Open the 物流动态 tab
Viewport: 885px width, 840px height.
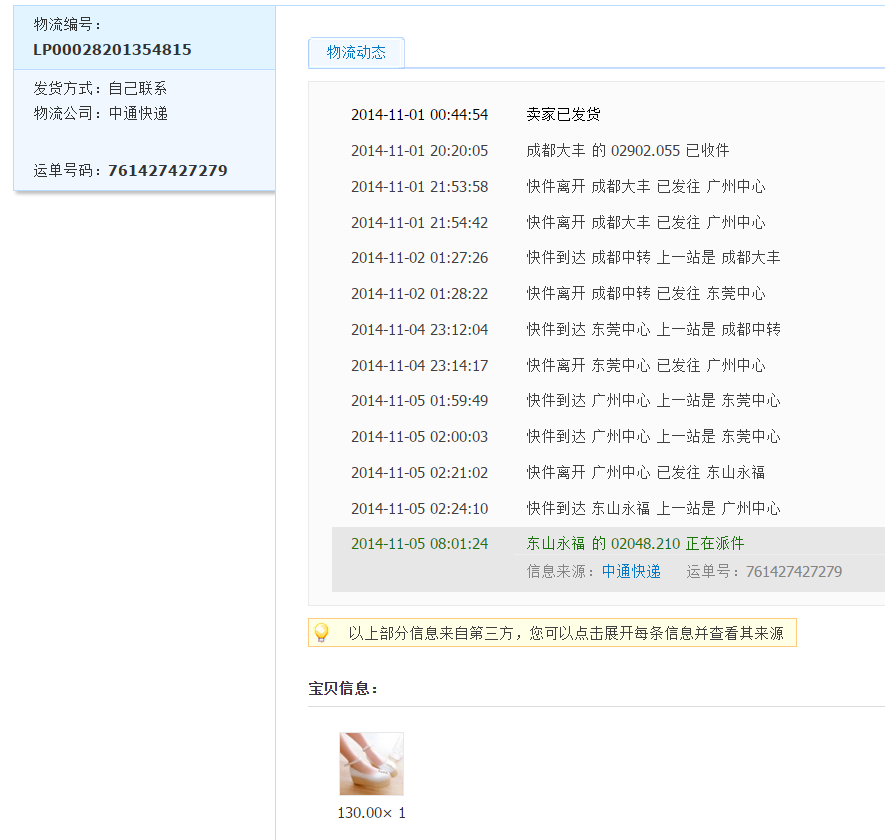click(356, 53)
